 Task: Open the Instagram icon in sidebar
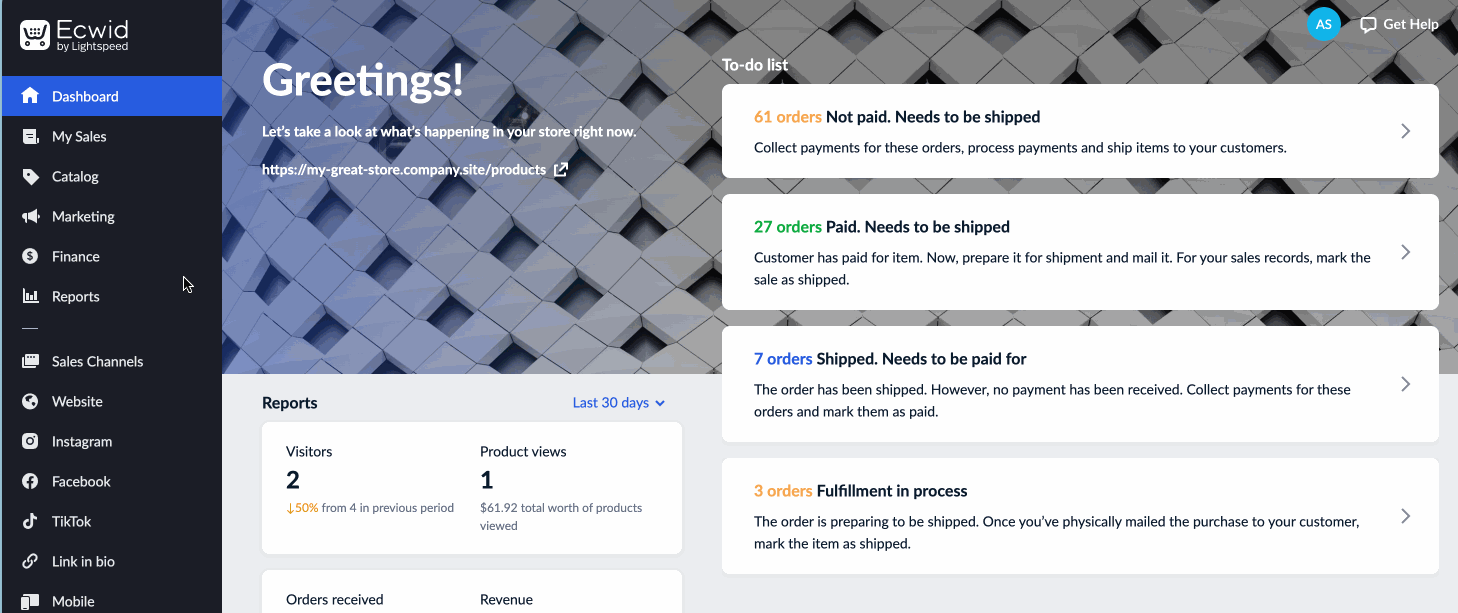(31, 441)
